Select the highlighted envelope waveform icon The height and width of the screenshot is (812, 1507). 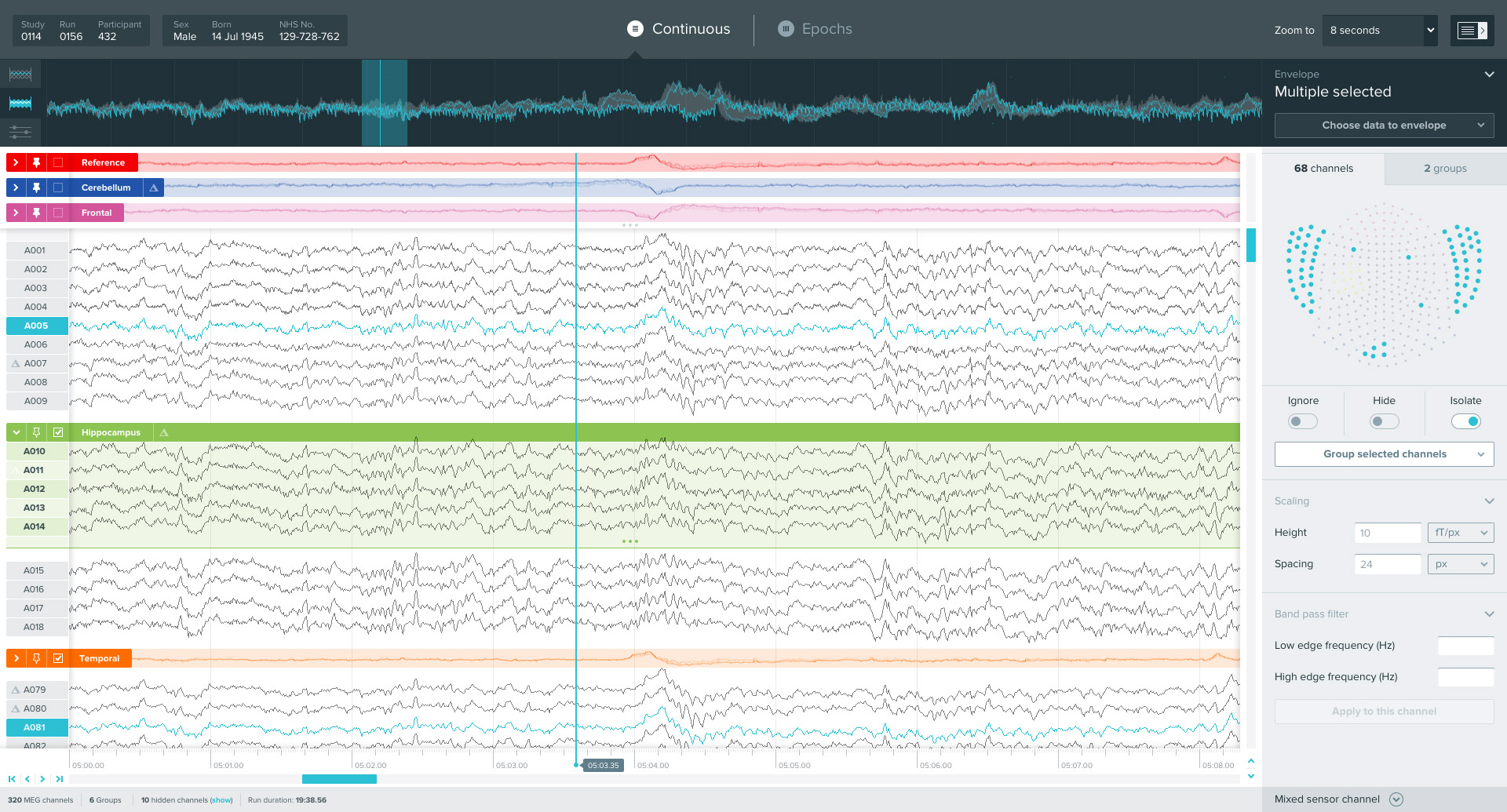(20, 103)
